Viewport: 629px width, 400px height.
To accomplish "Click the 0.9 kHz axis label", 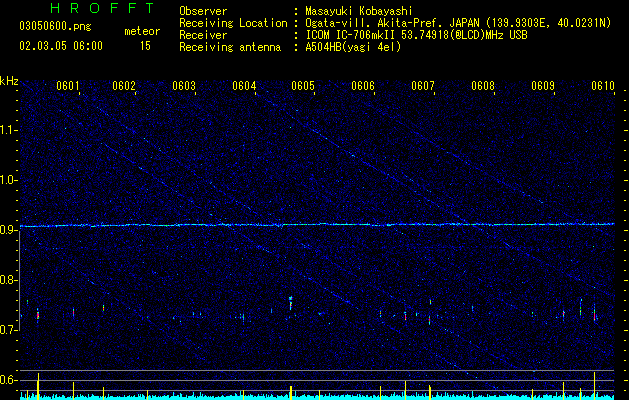I will click(9, 230).
